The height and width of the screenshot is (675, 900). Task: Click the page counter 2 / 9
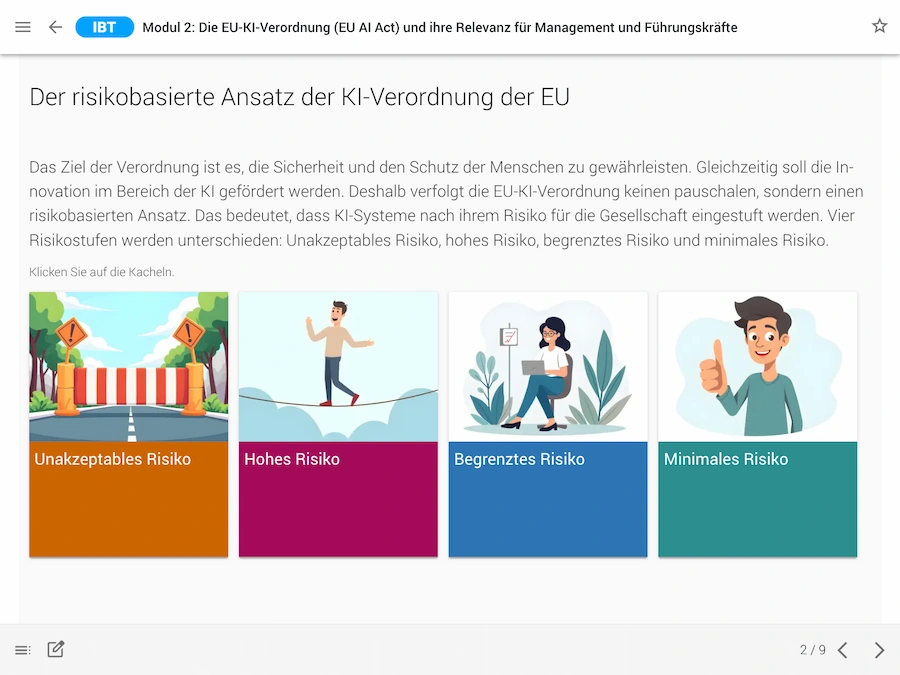812,650
